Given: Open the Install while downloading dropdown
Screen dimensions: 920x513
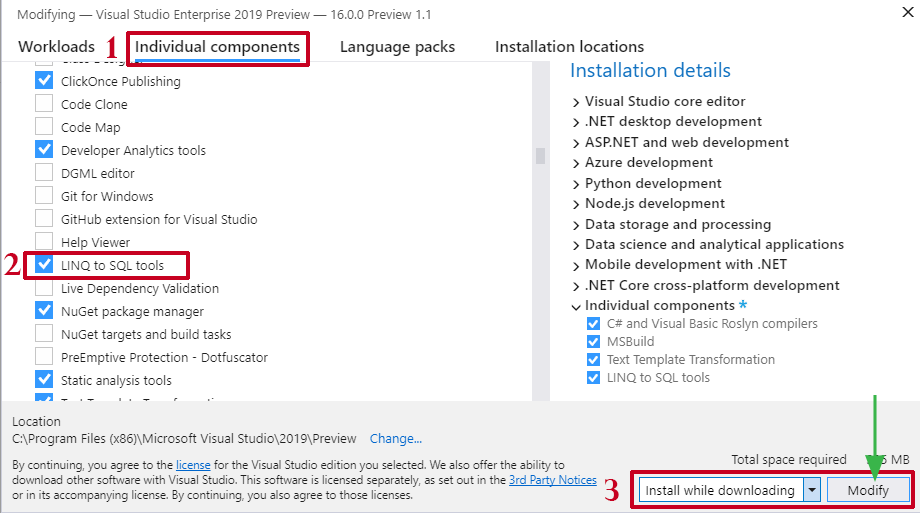Looking at the screenshot, I should click(812, 490).
